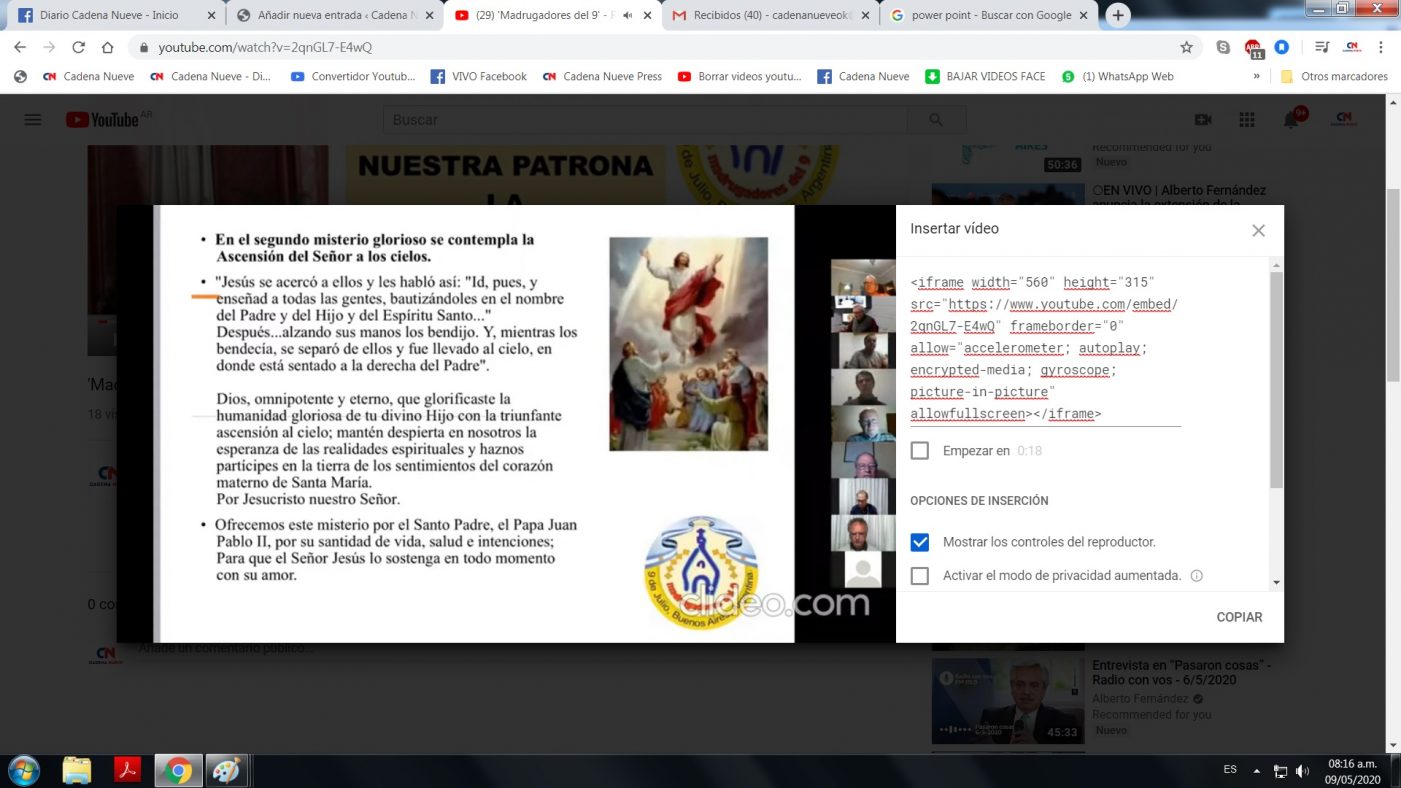Open Borrar videos youtu... bookmark

tap(740, 76)
